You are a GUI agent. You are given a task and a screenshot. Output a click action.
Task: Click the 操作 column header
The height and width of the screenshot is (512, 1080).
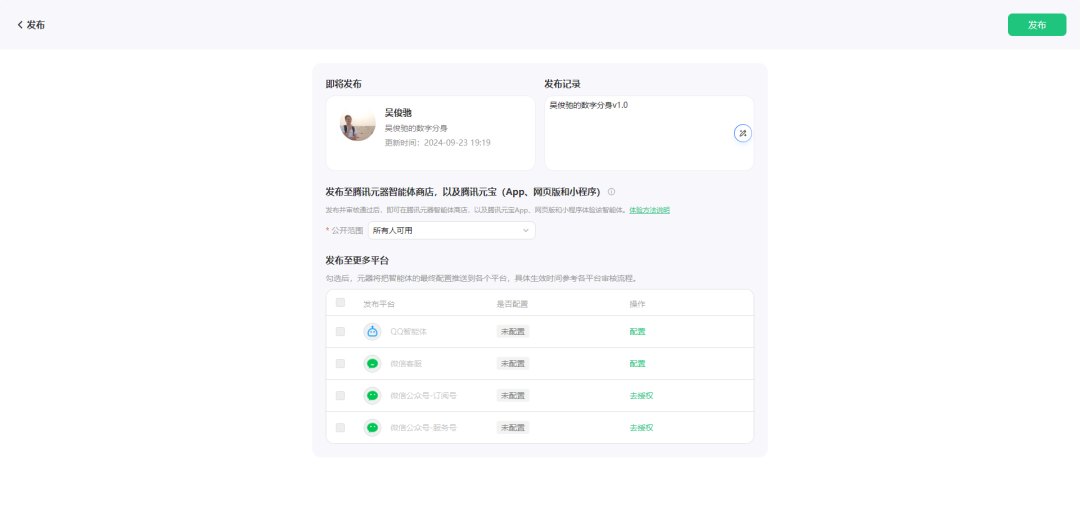click(x=637, y=304)
